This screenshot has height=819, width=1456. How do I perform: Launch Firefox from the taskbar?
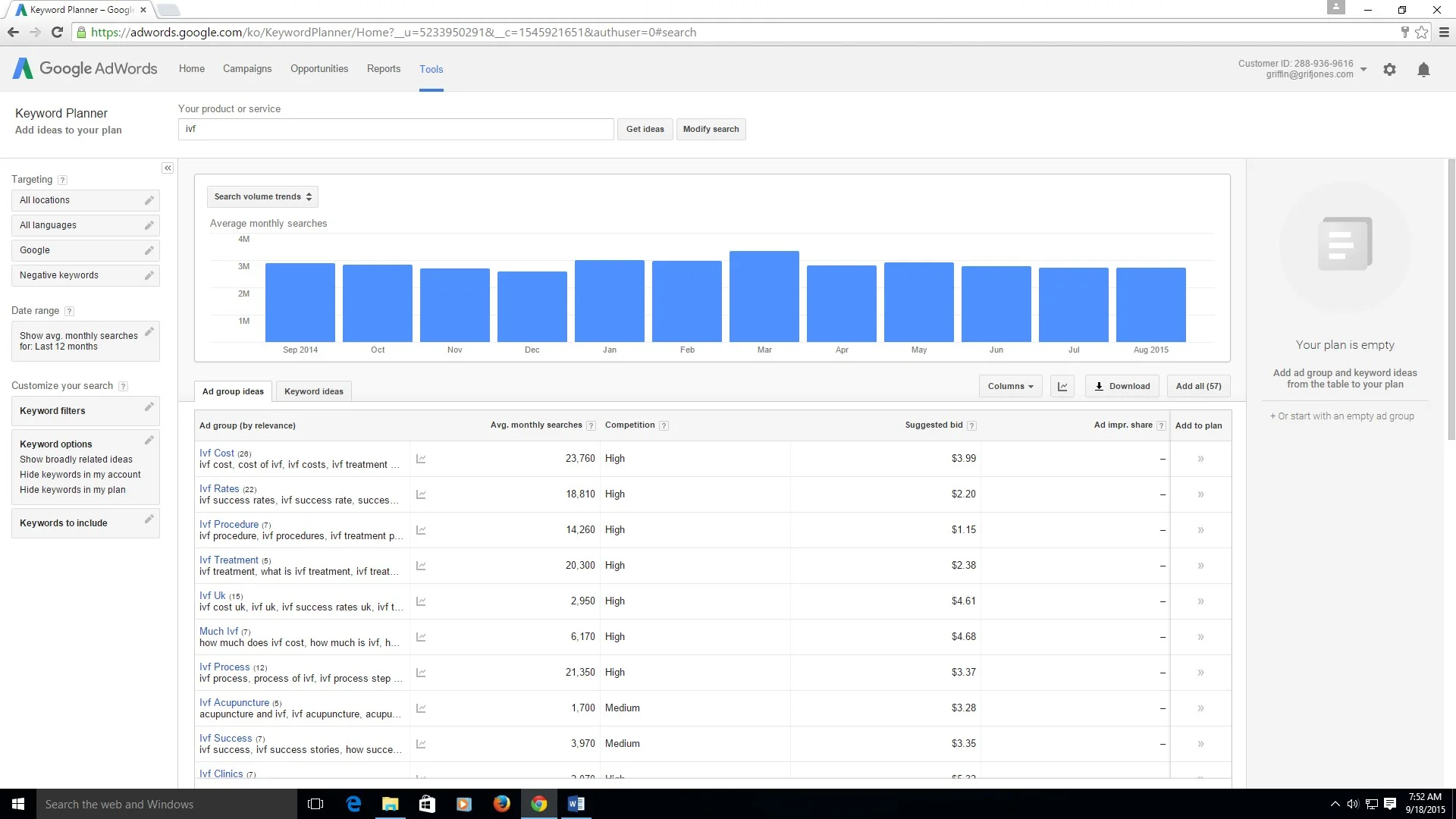point(501,804)
